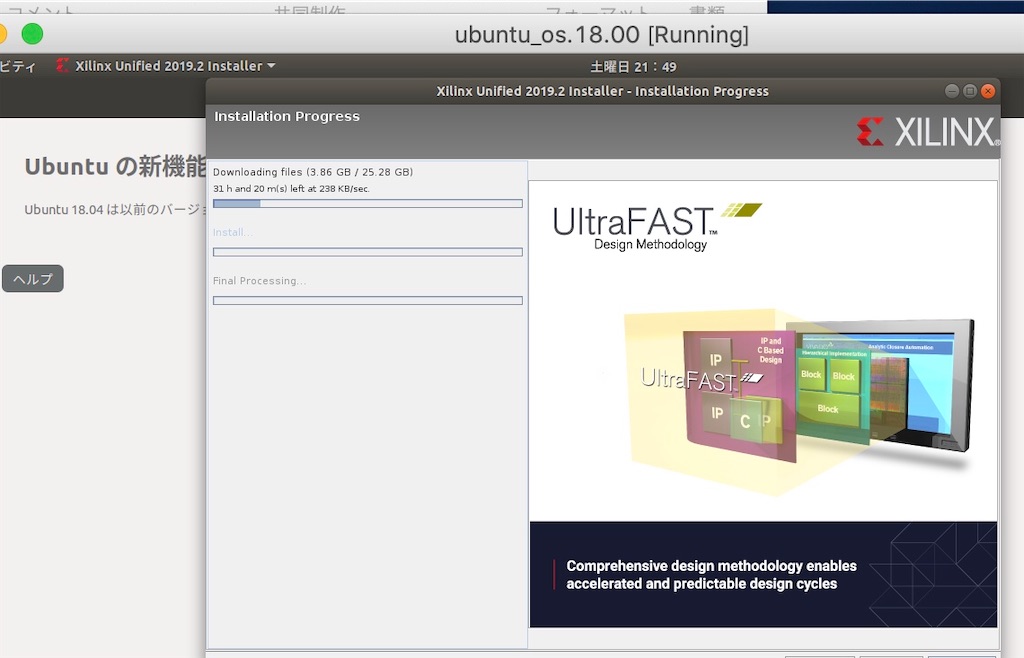Click the ヘルプ button in the Ubuntu welcome window
Image resolution: width=1024 pixels, height=658 pixels.
click(33, 279)
